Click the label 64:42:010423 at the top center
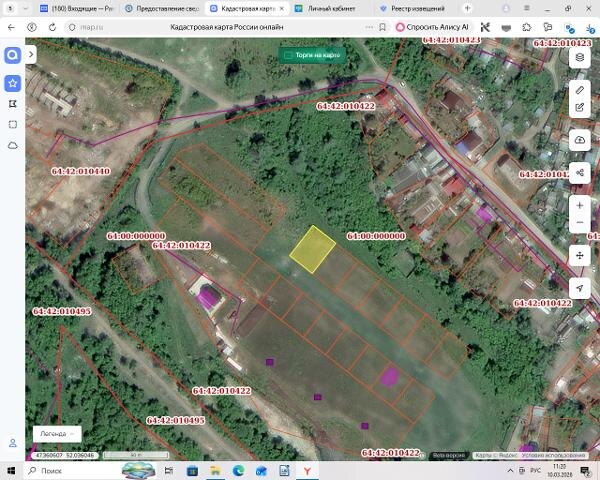 (452, 40)
